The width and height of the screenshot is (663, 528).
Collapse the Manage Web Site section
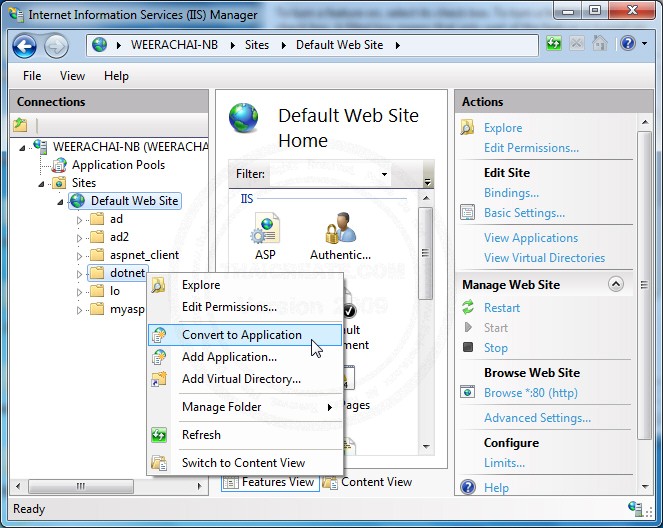pos(616,284)
